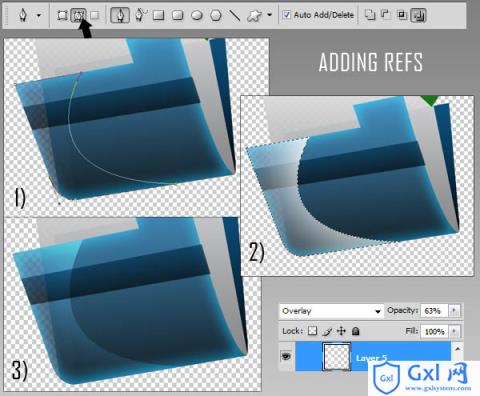Expand the geometry options arrow
The width and height of the screenshot is (480, 396).
(x=269, y=15)
